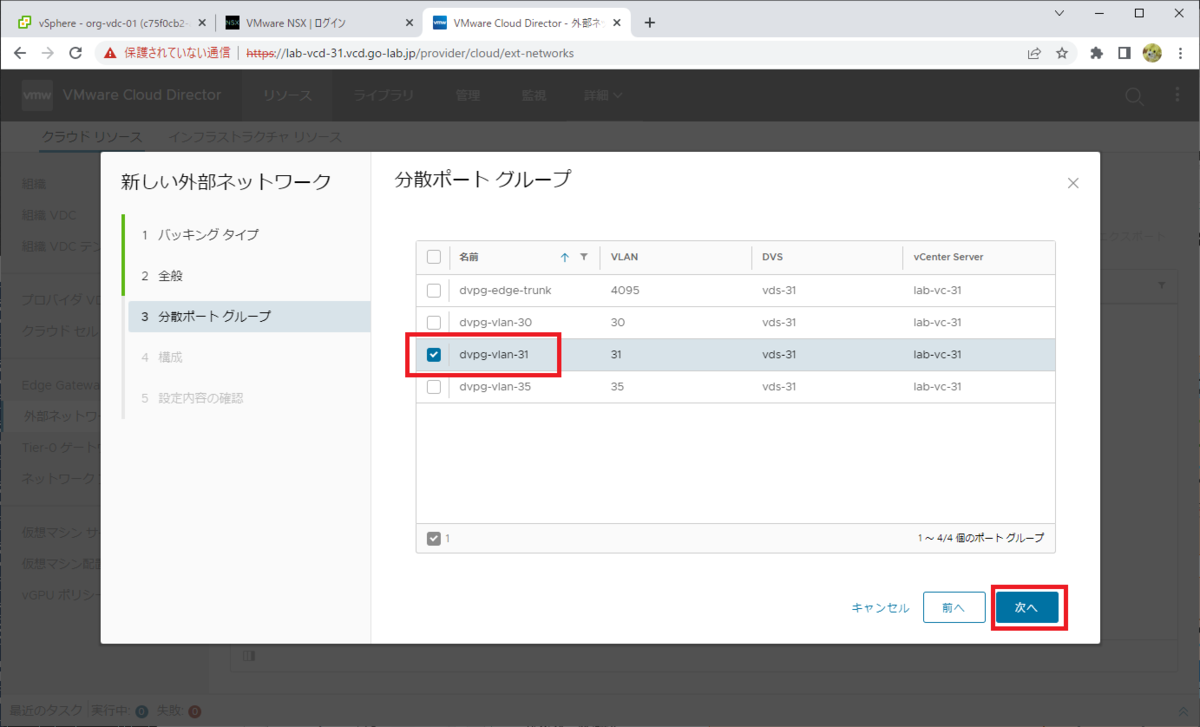Screen dimensions: 1200x727
Task: Open the 管理 top menu
Action: [468, 96]
